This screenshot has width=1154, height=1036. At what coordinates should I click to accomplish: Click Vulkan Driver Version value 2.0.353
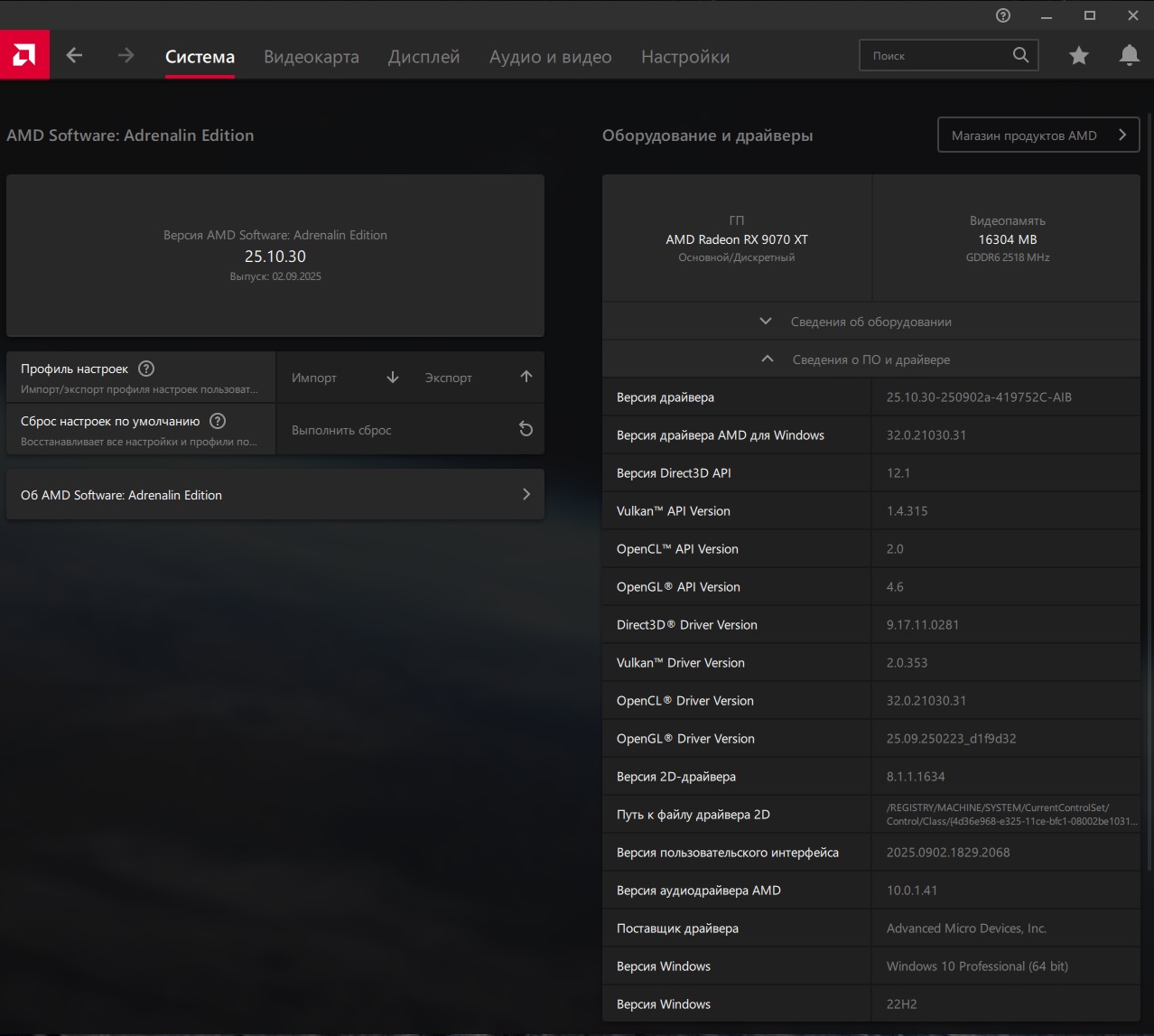907,663
